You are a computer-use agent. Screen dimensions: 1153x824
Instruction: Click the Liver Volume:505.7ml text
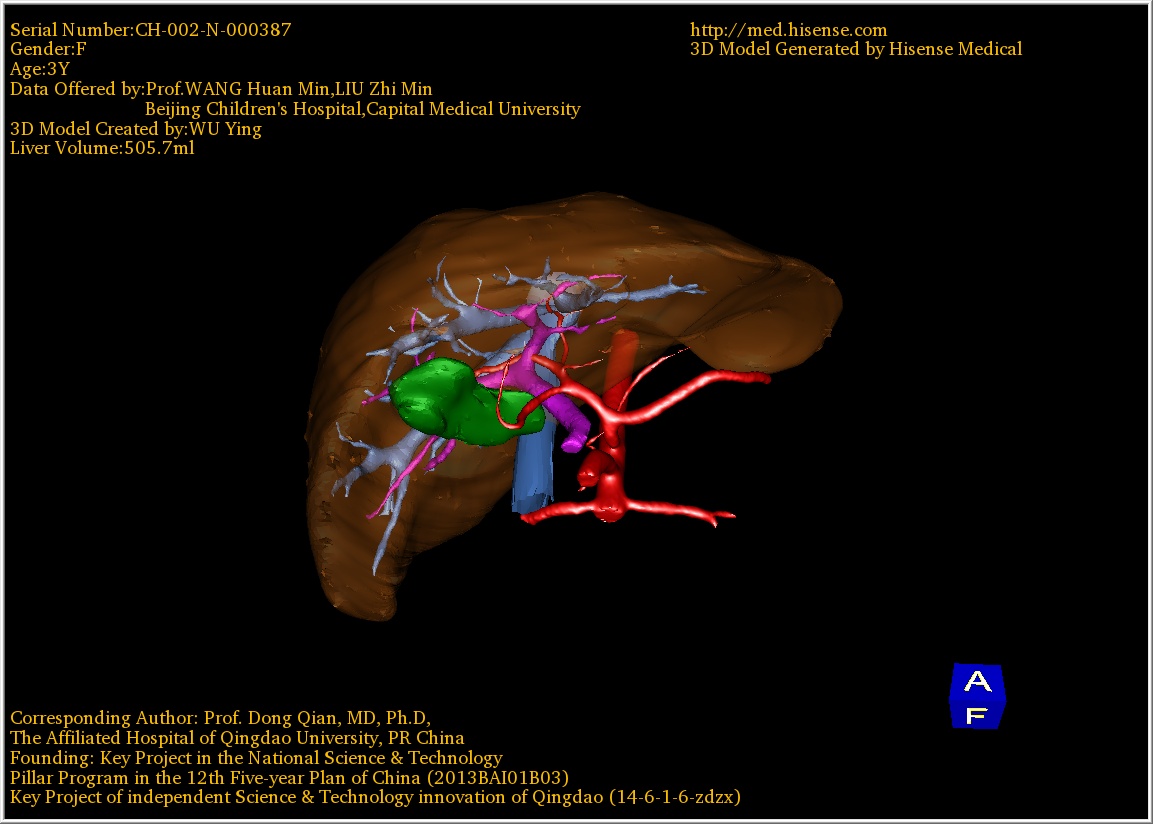(102, 148)
